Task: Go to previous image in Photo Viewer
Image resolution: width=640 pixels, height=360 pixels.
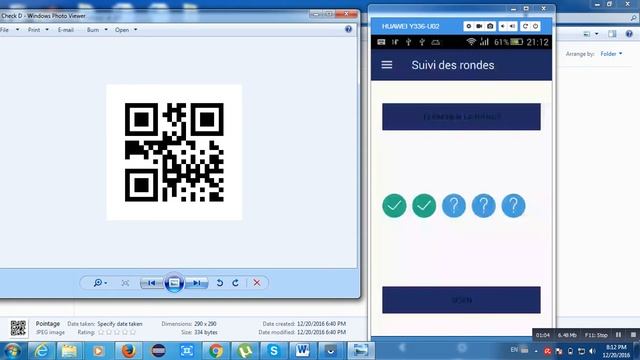Action: point(152,283)
